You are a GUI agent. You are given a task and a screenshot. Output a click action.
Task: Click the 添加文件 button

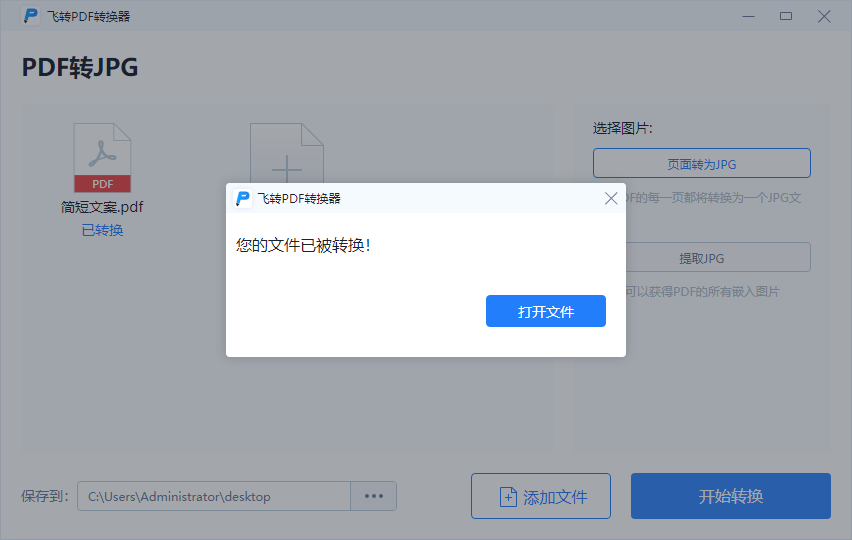[541, 496]
